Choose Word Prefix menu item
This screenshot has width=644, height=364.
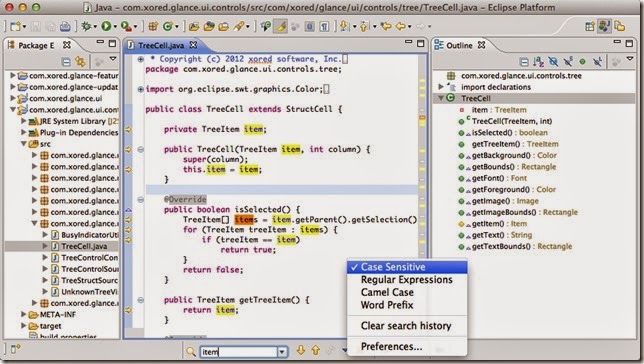point(407,305)
